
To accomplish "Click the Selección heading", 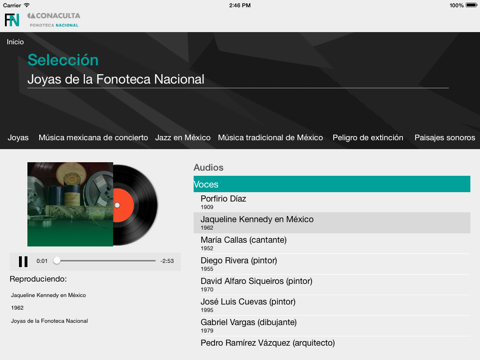I will pos(63,60).
